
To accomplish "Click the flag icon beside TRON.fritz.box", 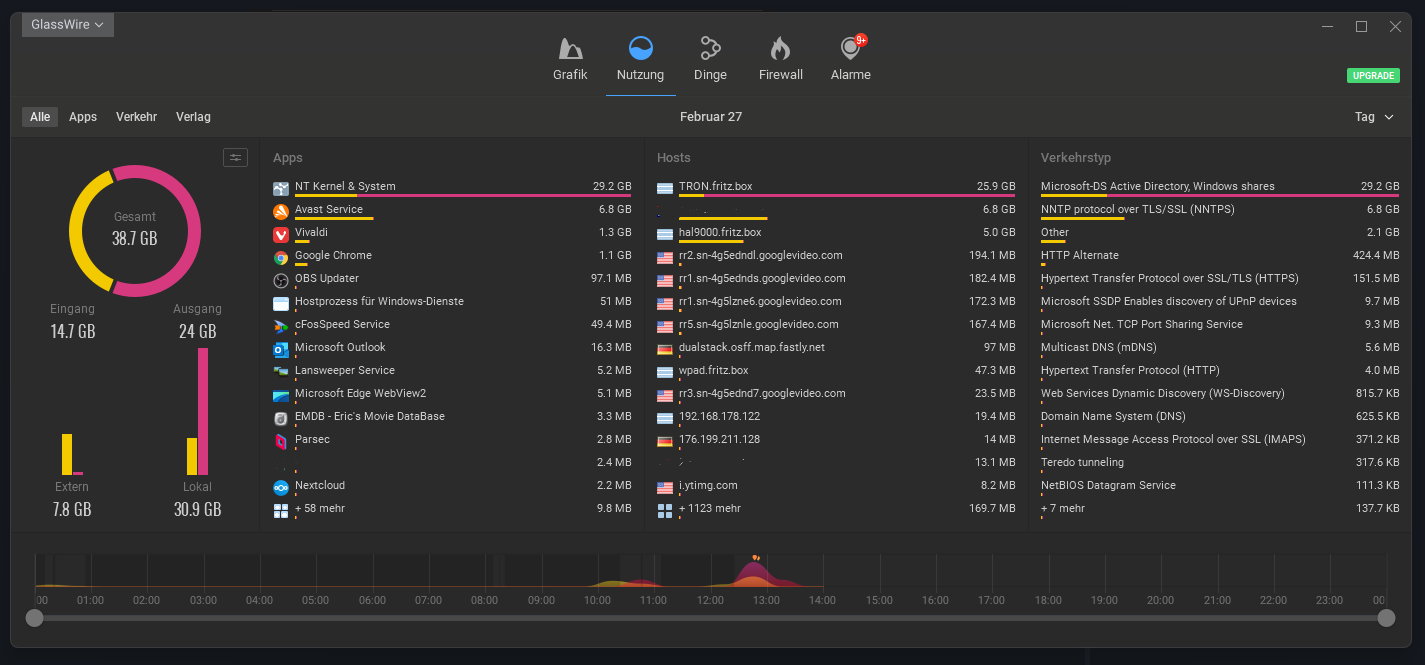I will (665, 189).
